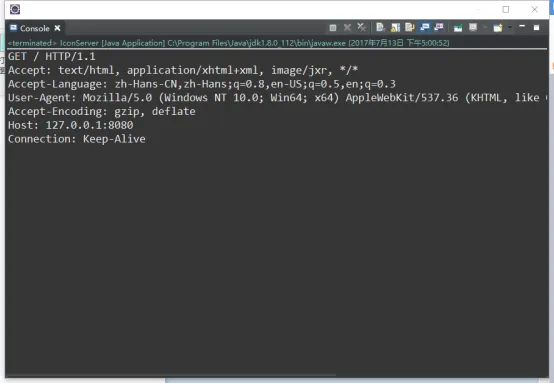Click the console horizontal scrollbar
The image size is (554, 384).
[x=171, y=375]
